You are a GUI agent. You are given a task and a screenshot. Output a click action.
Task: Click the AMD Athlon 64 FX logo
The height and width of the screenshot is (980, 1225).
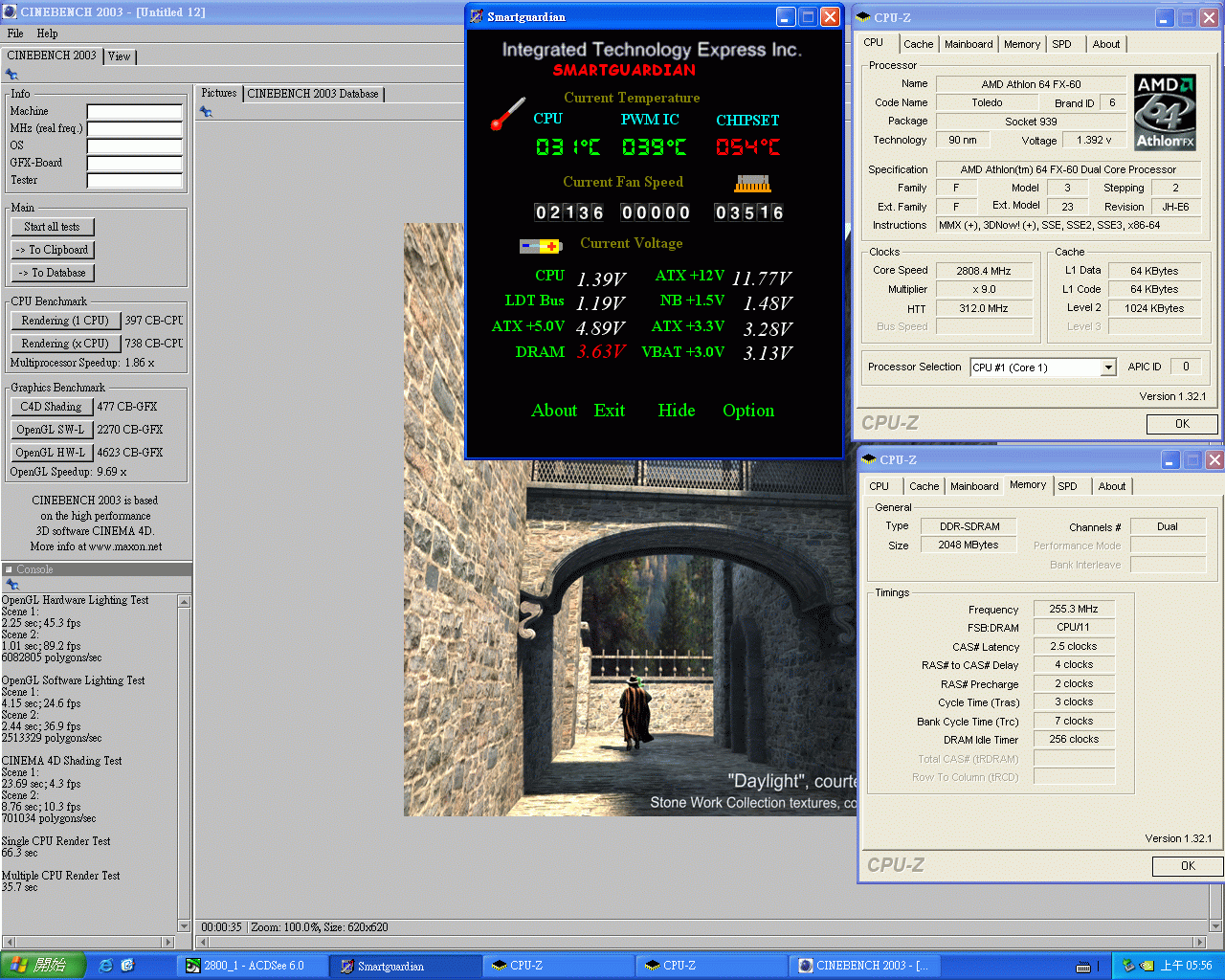1165,113
